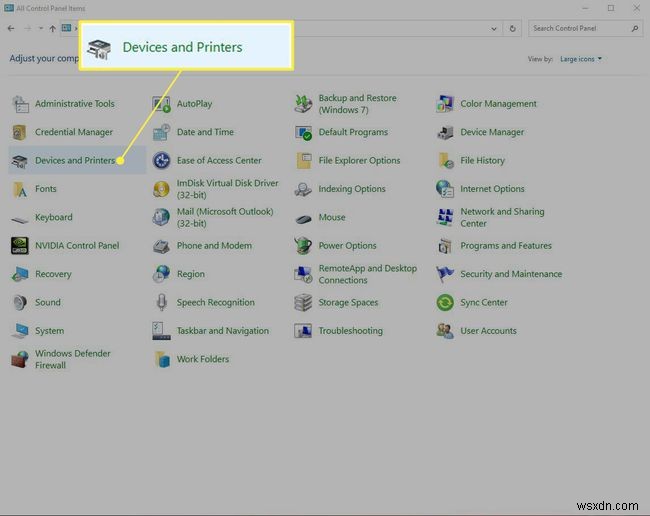Image resolution: width=650 pixels, height=516 pixels.
Task: Open the System computer icon
Action: (x=20, y=331)
